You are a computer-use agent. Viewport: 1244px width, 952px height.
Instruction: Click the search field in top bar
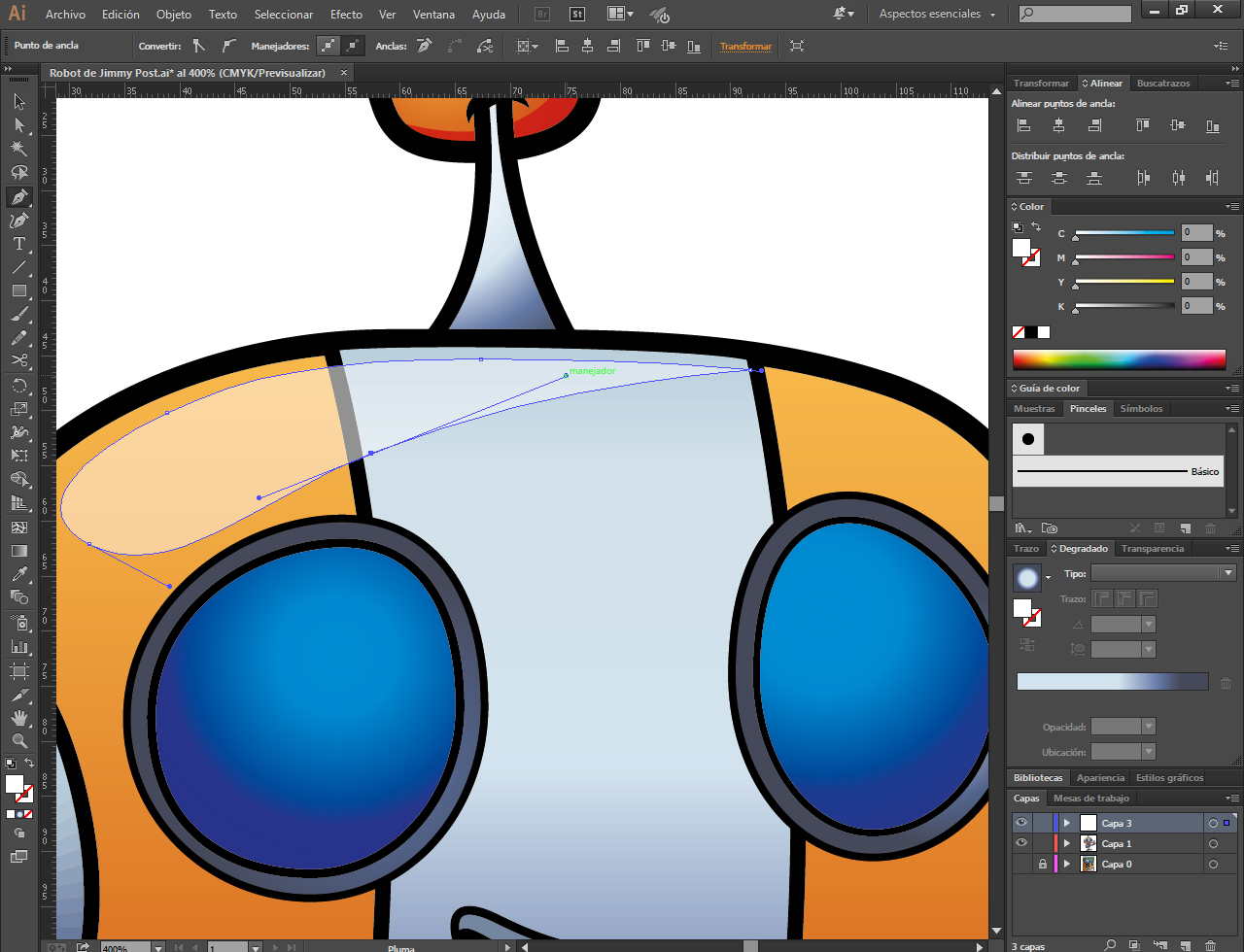(1075, 15)
